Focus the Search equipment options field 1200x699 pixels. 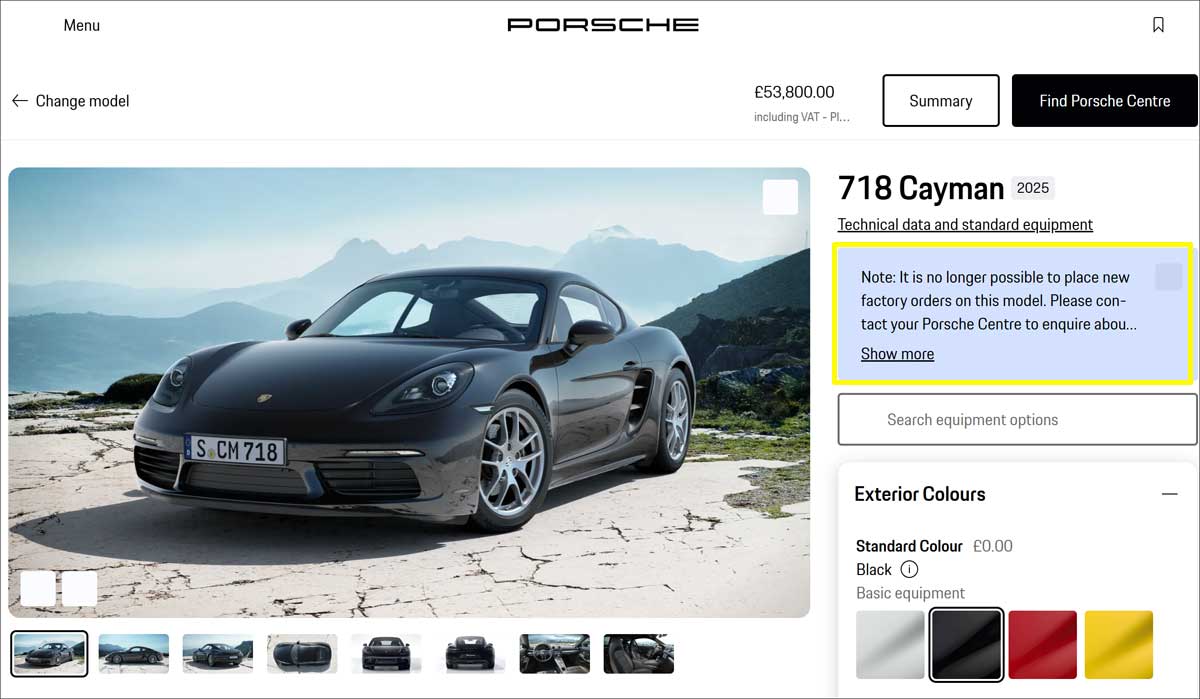(1017, 419)
